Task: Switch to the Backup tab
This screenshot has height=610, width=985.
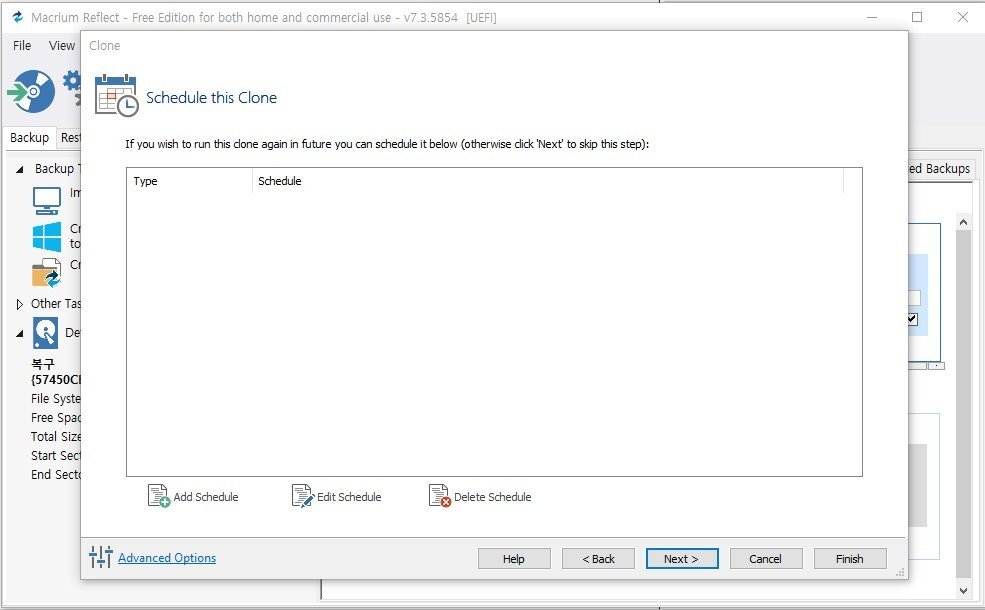Action: pos(30,138)
